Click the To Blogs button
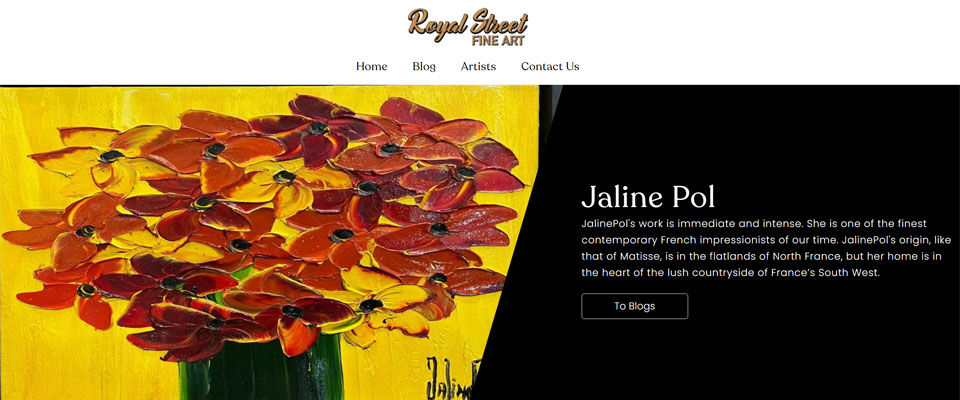This screenshot has width=960, height=400. [634, 306]
